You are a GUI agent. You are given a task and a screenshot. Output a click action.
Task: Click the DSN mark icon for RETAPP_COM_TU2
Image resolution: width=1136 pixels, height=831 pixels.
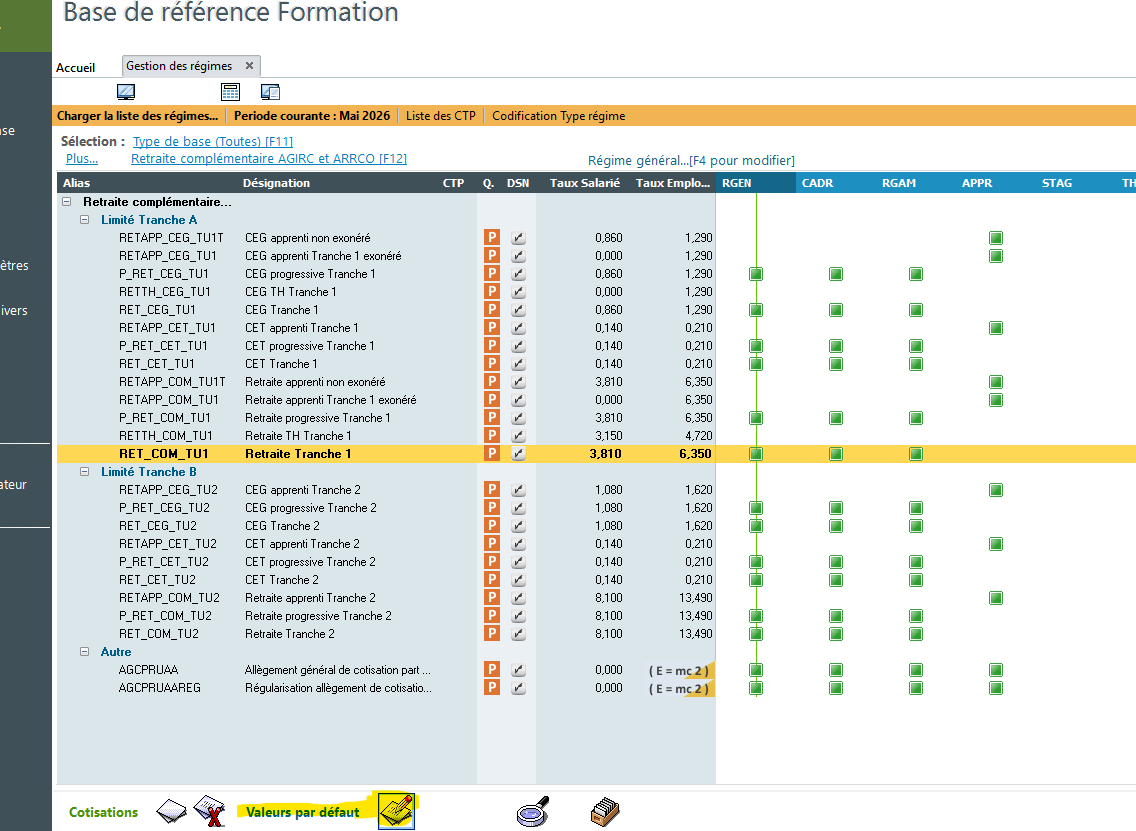(x=518, y=598)
